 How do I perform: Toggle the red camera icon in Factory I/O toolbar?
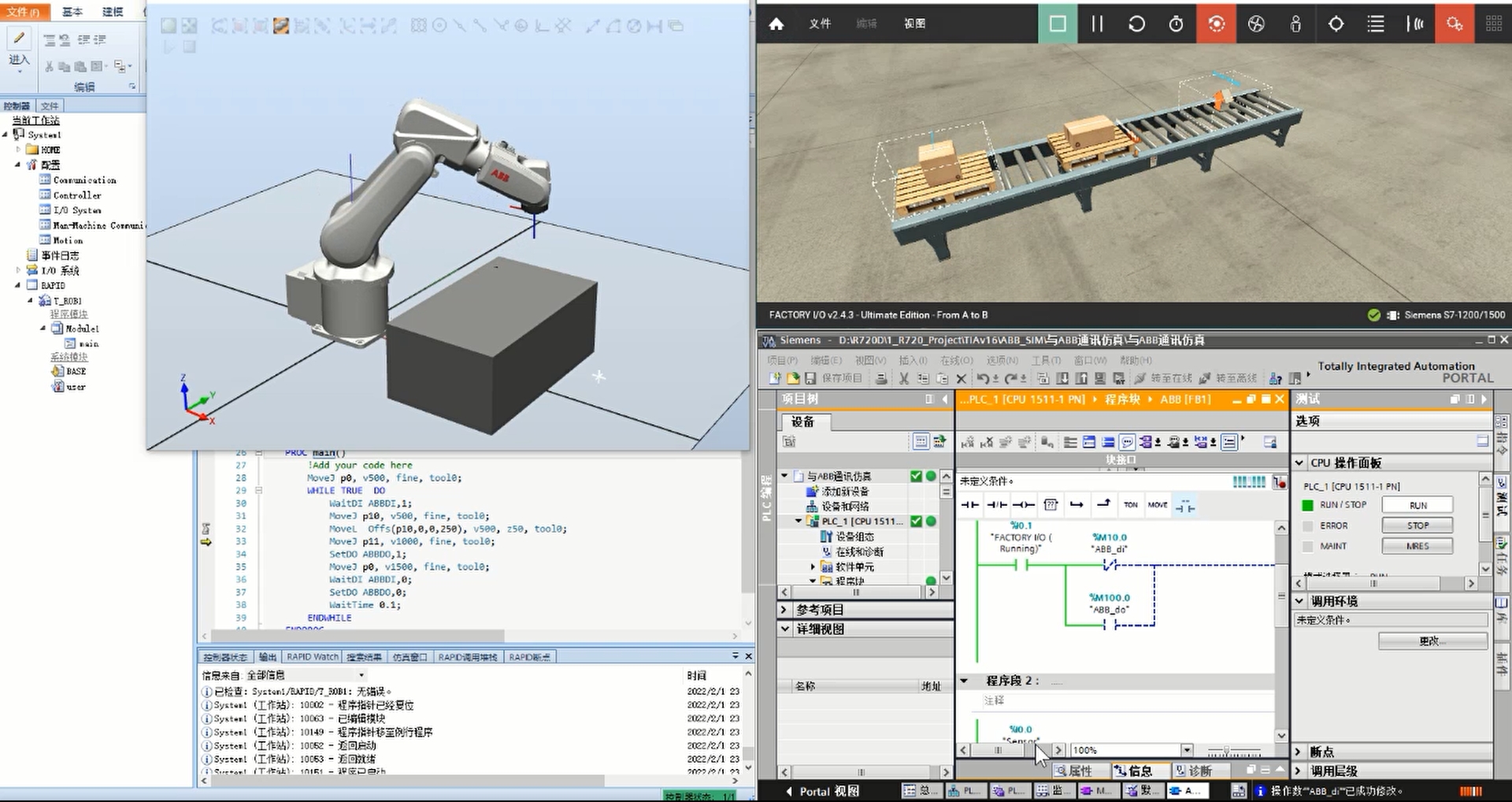pos(1216,24)
